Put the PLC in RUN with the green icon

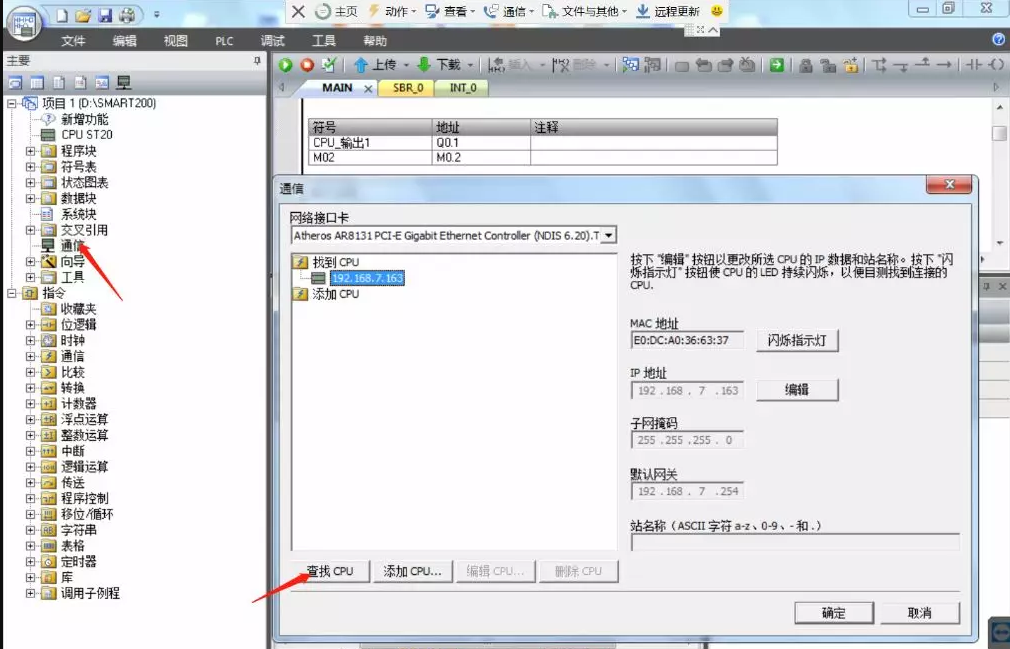(285, 65)
